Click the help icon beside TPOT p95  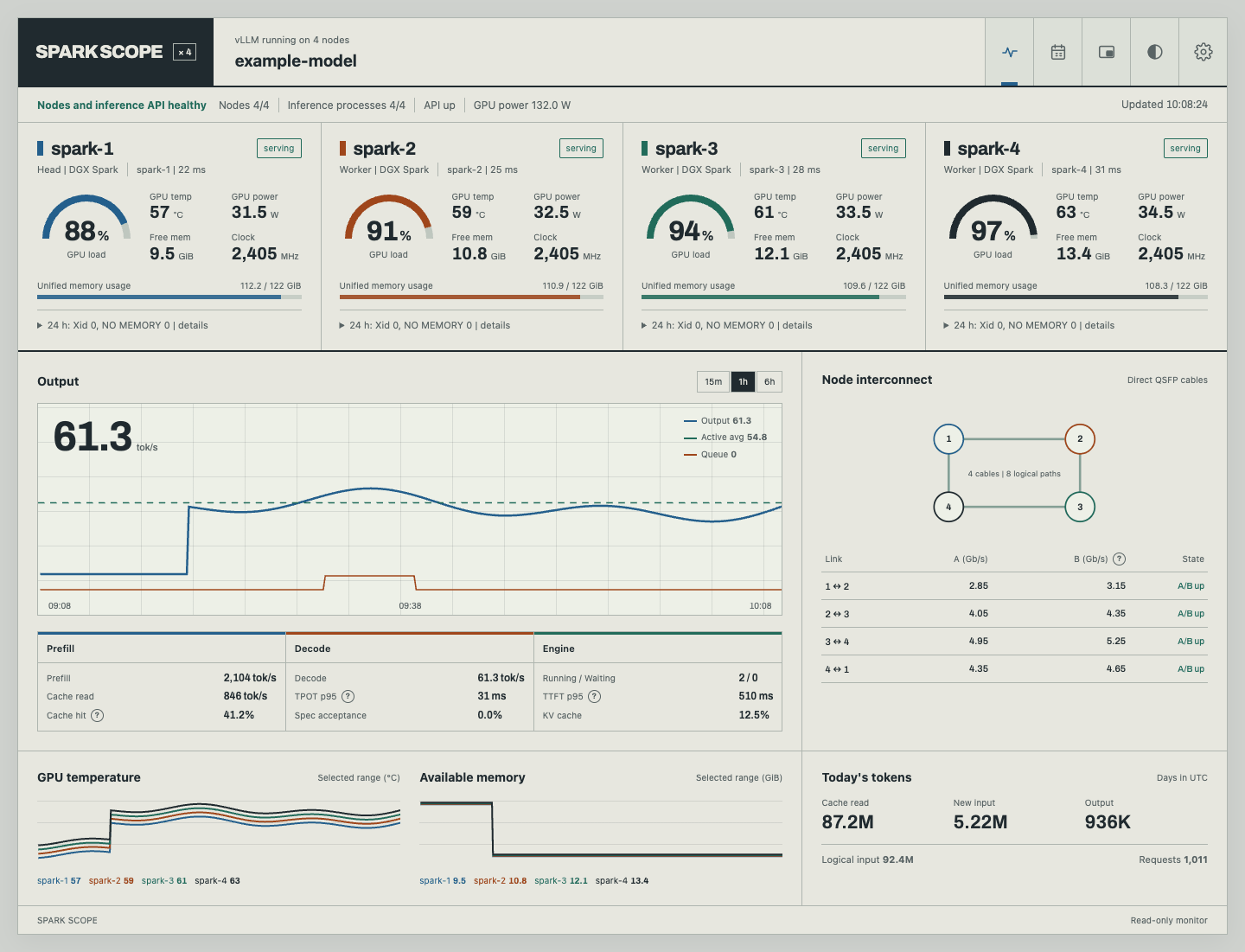point(348,696)
